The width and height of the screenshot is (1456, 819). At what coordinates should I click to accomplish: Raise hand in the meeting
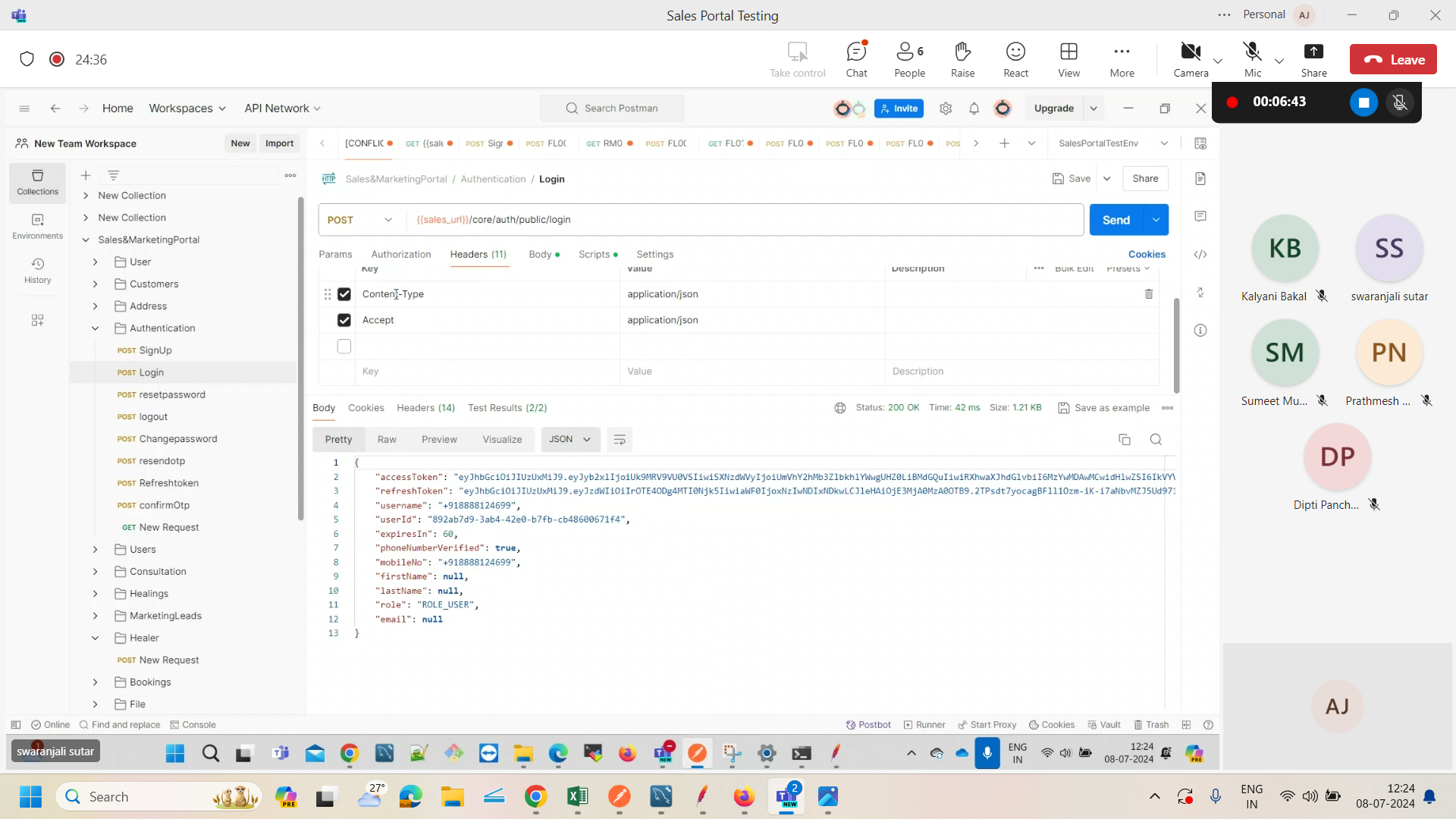tap(962, 59)
